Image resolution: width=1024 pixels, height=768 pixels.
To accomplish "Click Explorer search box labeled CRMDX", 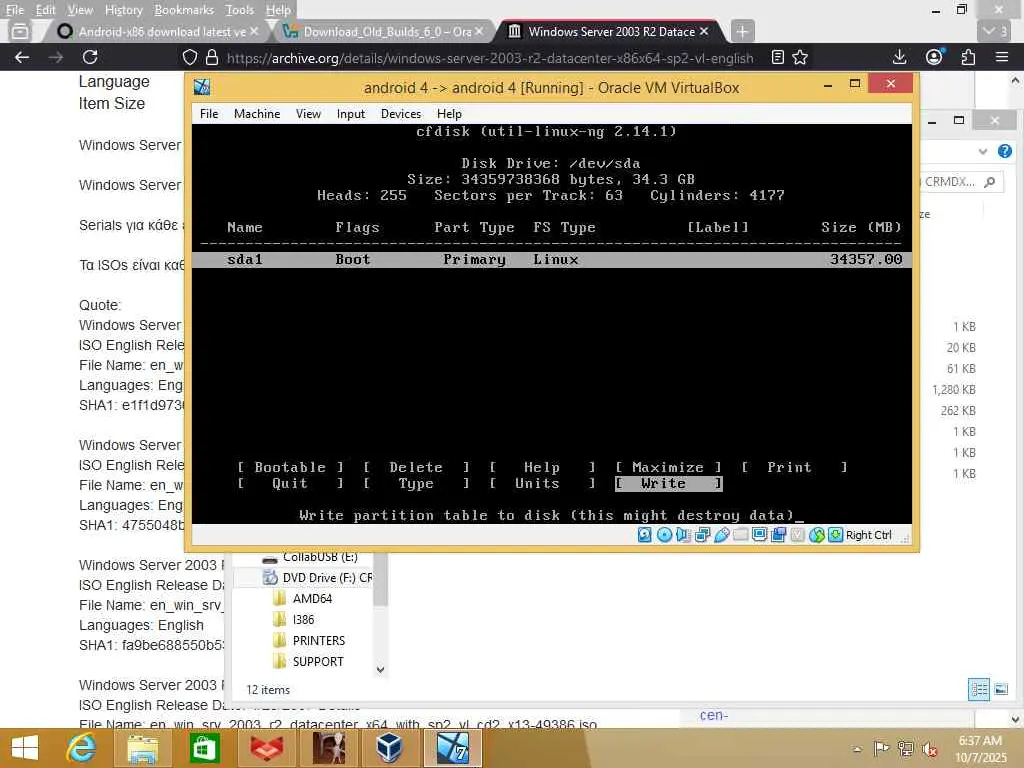I will tap(960, 182).
